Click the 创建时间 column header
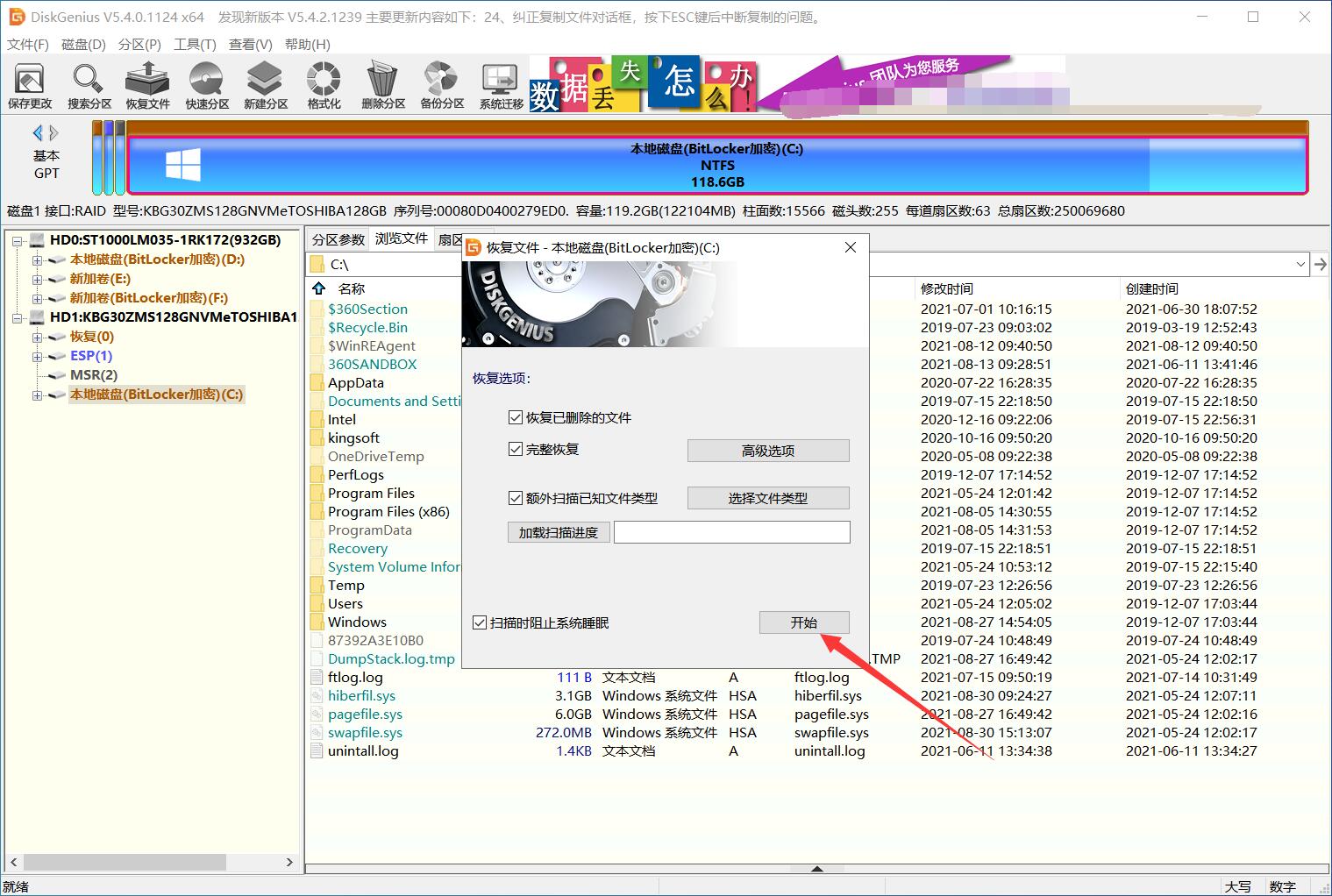This screenshot has width=1332, height=896. click(x=1152, y=288)
